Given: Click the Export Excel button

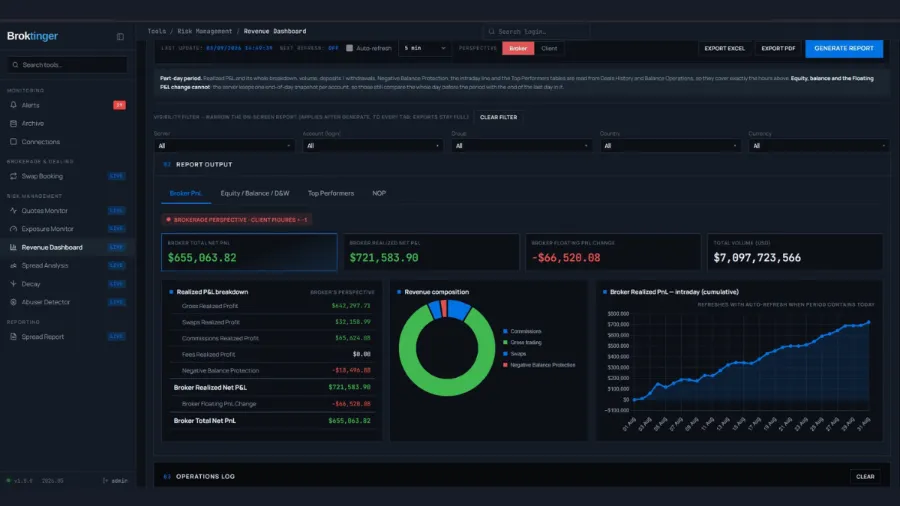Looking at the screenshot, I should (724, 48).
